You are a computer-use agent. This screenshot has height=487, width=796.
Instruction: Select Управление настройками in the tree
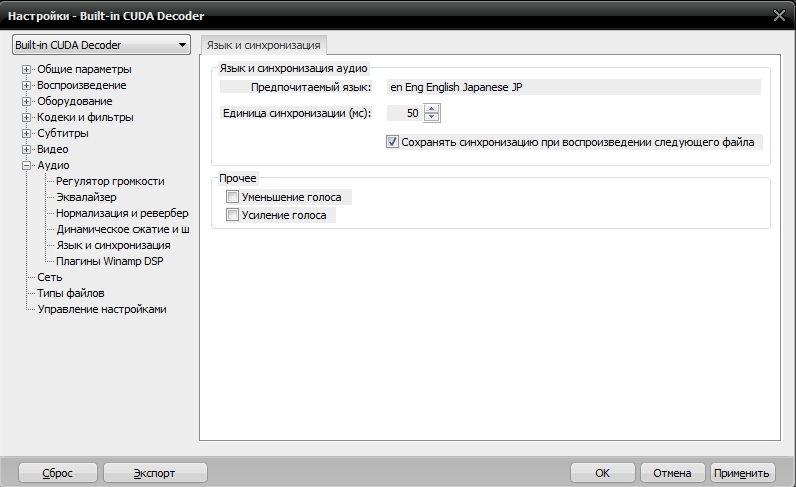click(102, 309)
